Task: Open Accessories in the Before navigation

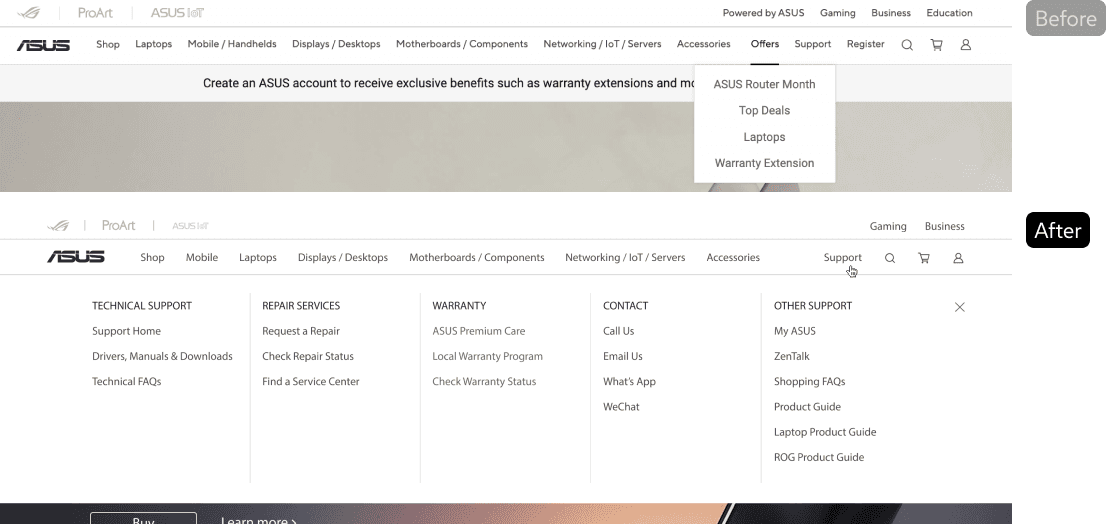Action: point(704,44)
